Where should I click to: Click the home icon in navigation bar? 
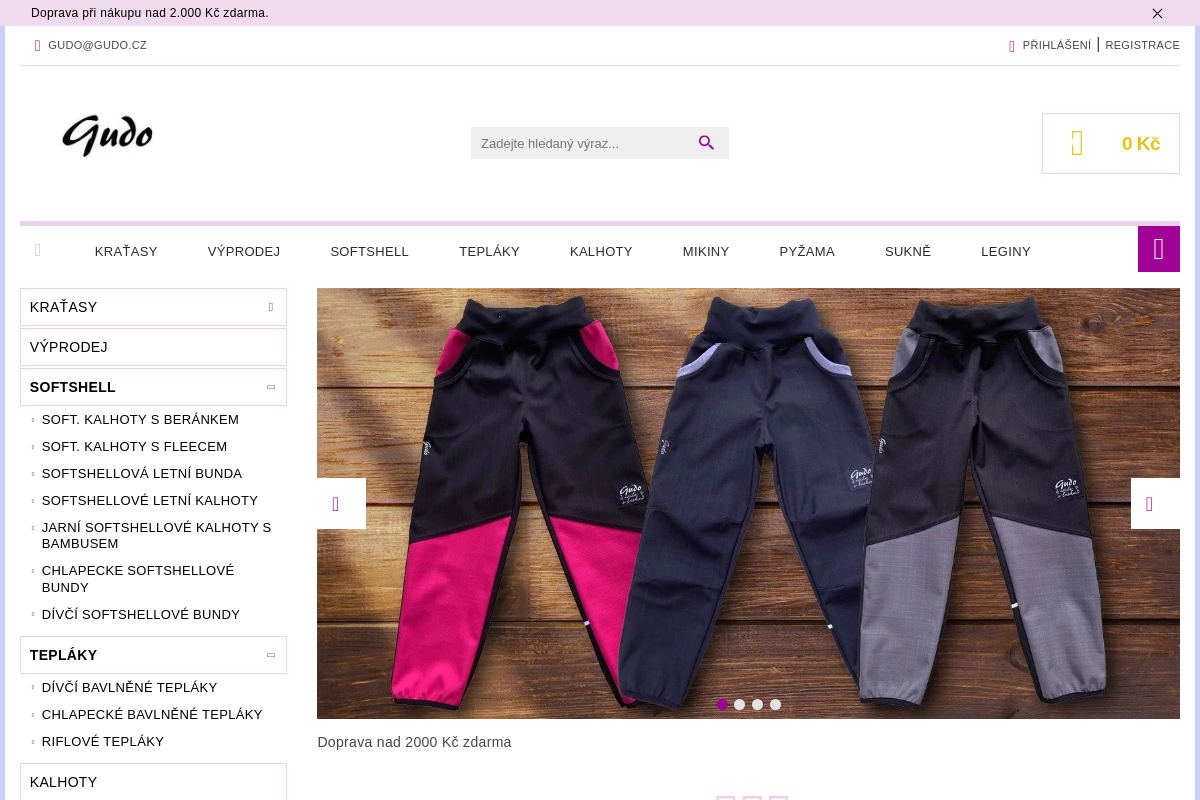coord(38,251)
